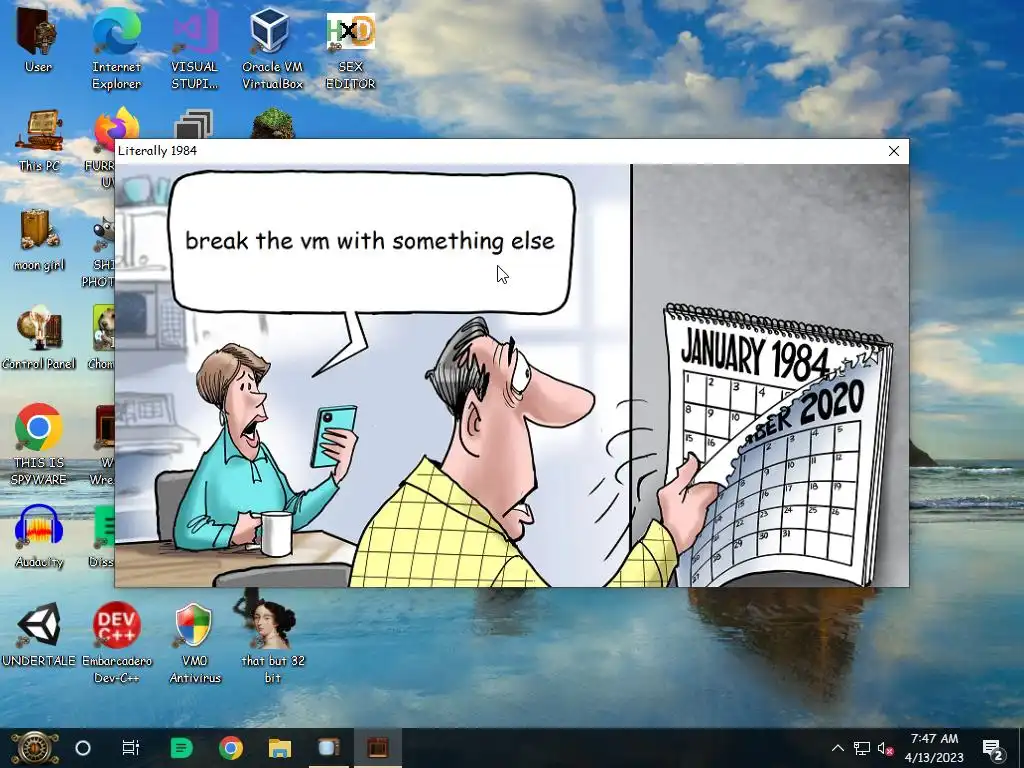Open Internet Explorer desktop shortcut
Screen dimensions: 1024x768
pyautogui.click(x=116, y=50)
